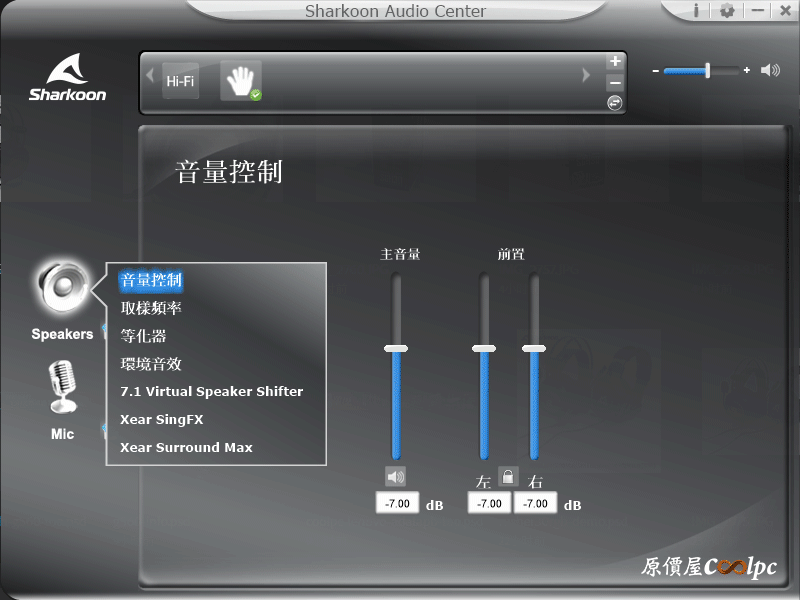The height and width of the screenshot is (600, 800).
Task: Adjust the 前置 left channel slider handle
Action: coord(484,348)
